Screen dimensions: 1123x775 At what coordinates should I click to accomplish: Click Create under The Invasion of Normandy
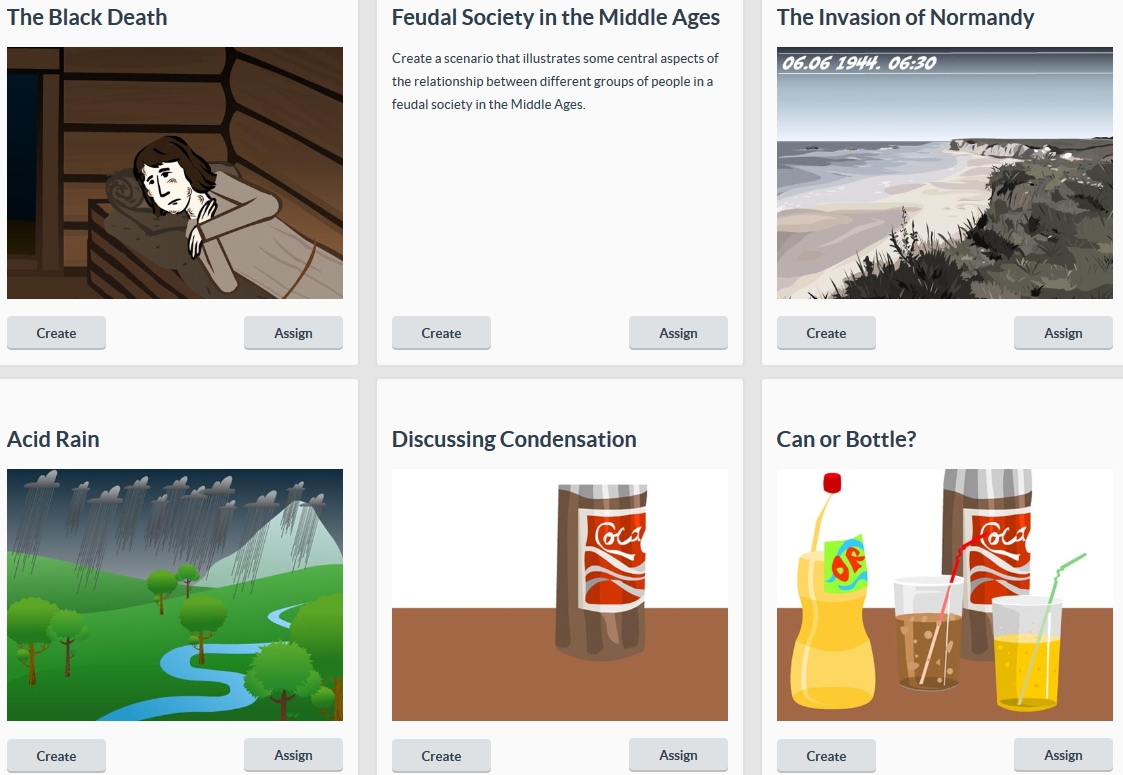click(826, 333)
